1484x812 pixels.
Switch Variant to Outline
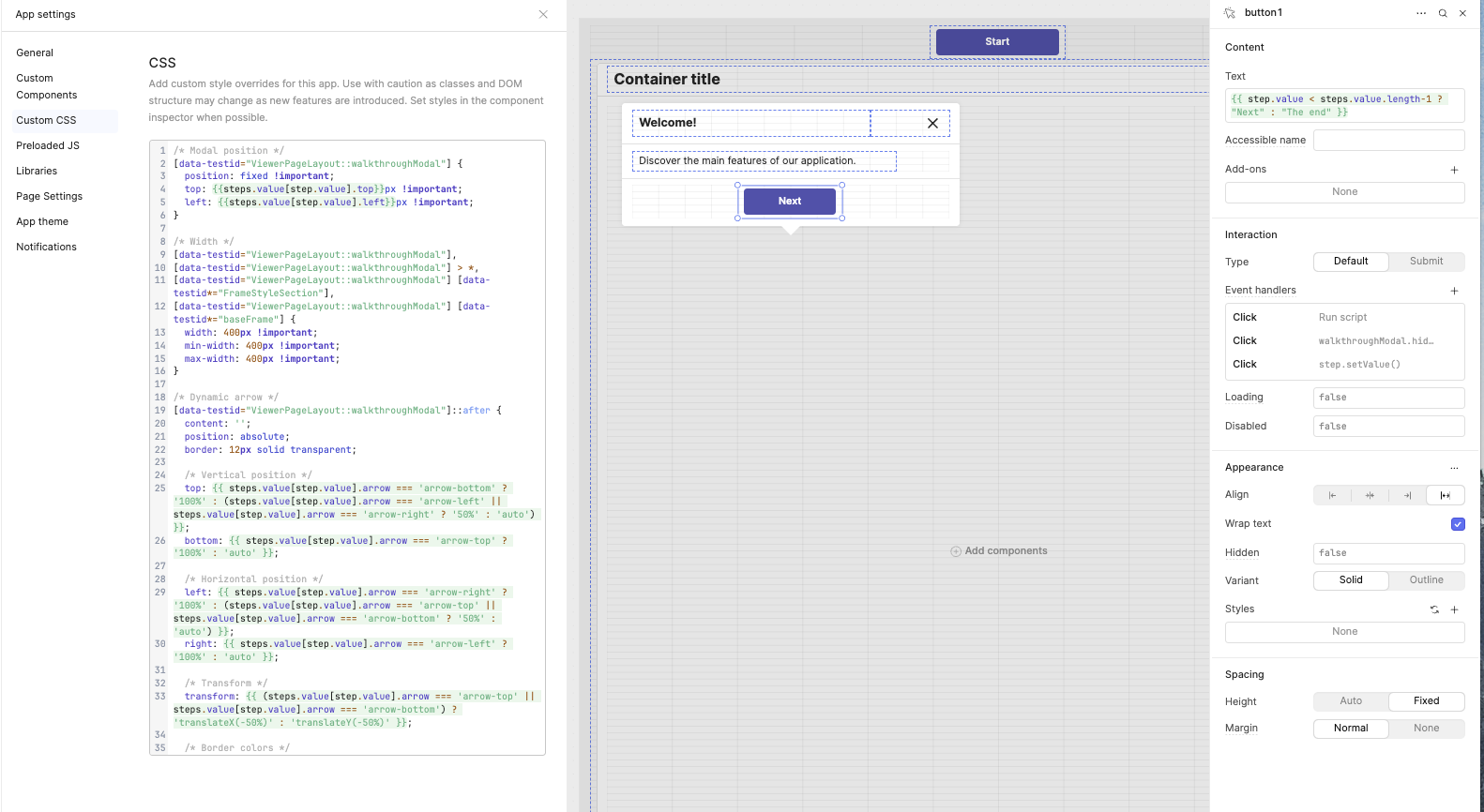pos(1426,580)
